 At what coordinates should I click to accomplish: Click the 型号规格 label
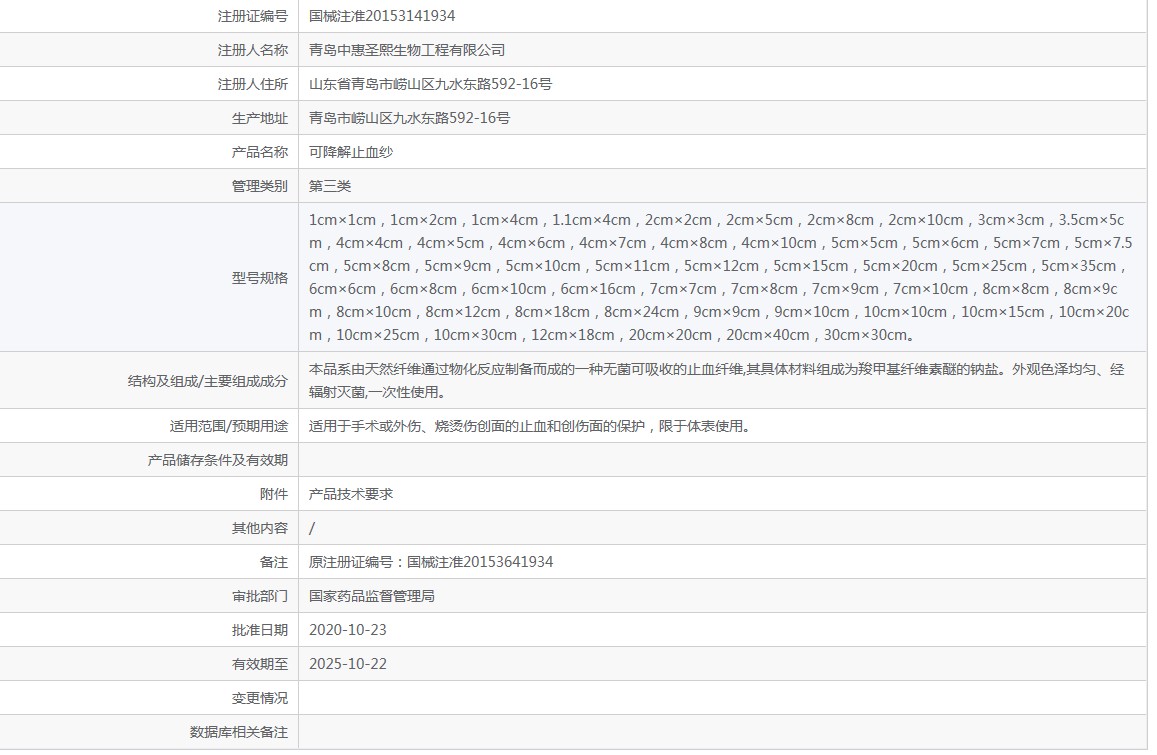pos(260,277)
